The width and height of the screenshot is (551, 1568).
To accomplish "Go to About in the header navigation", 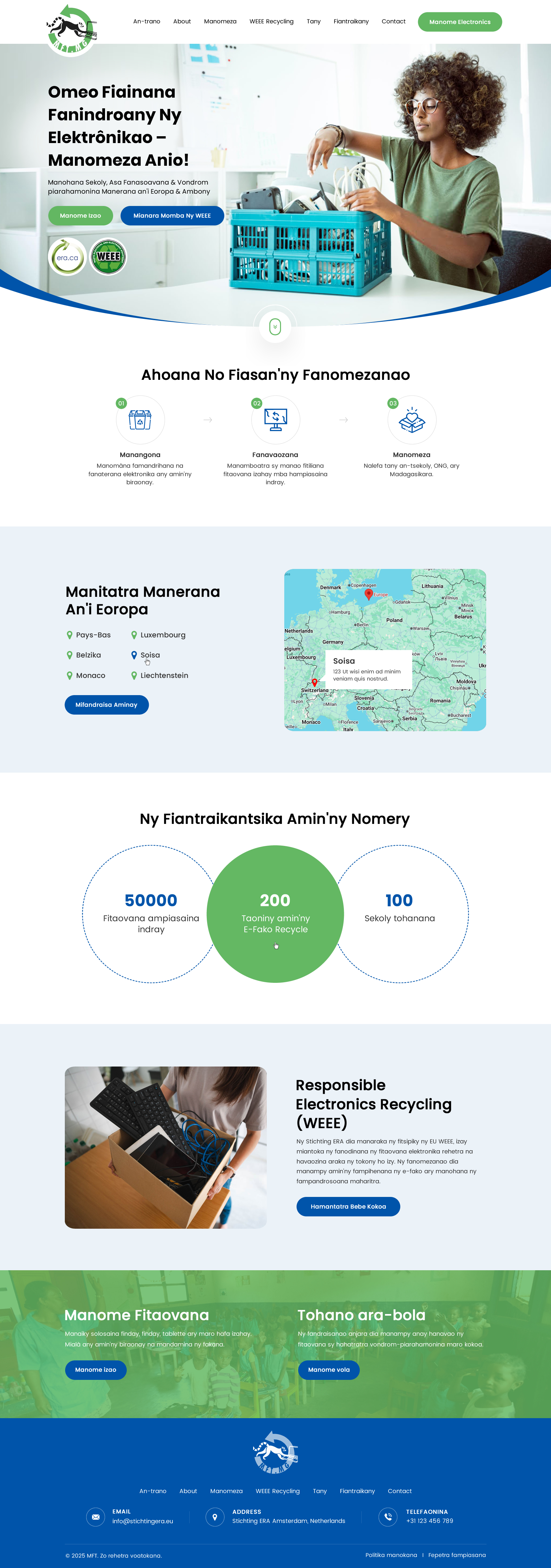I will point(182,21).
